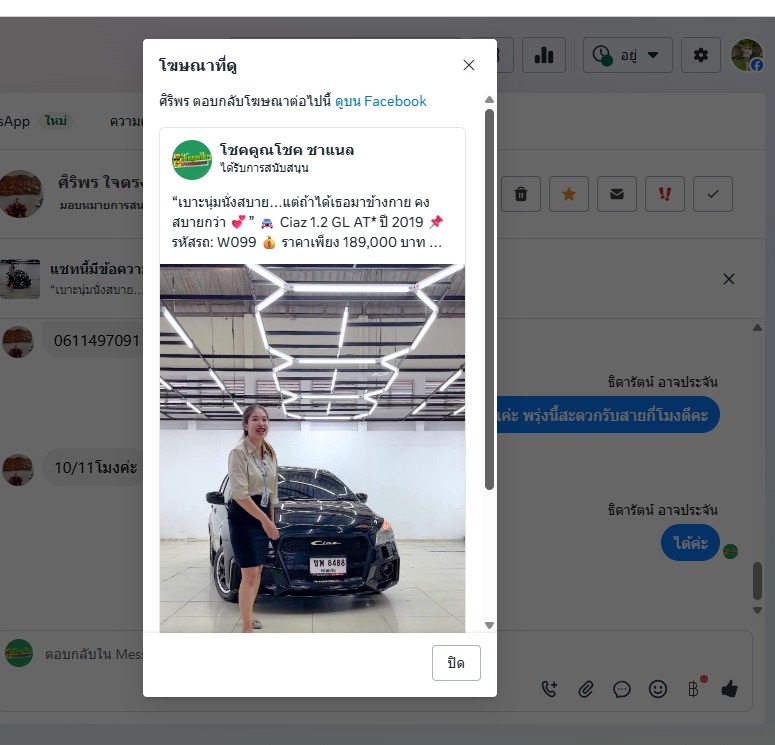
Task: Close the ad preview dialog with X
Action: (469, 65)
